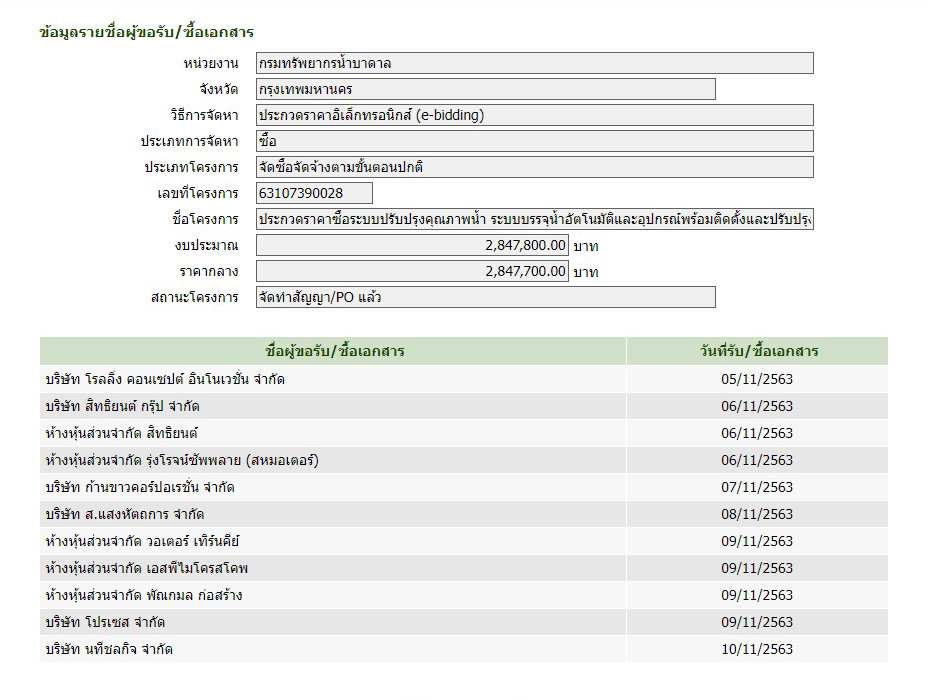Click the วิธีการจัดหา e-bidding field
The height and width of the screenshot is (700, 928).
click(534, 115)
